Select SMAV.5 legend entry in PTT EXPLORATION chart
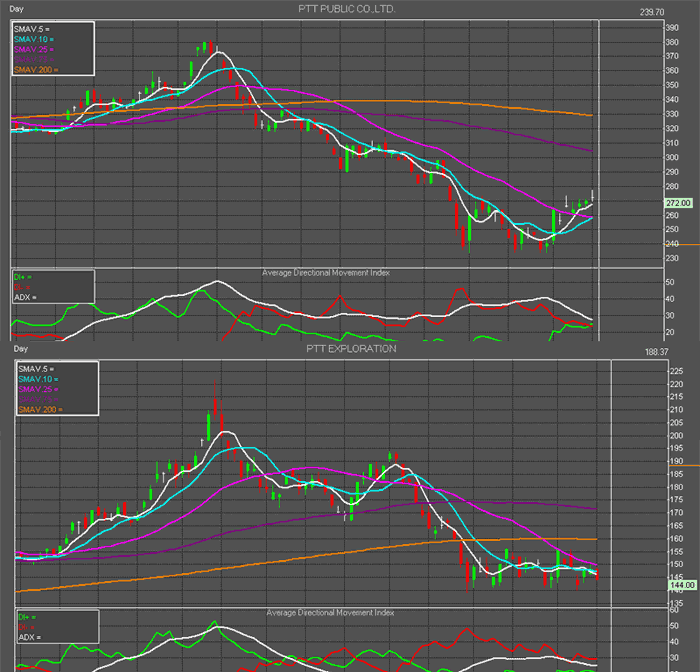 coord(36,369)
